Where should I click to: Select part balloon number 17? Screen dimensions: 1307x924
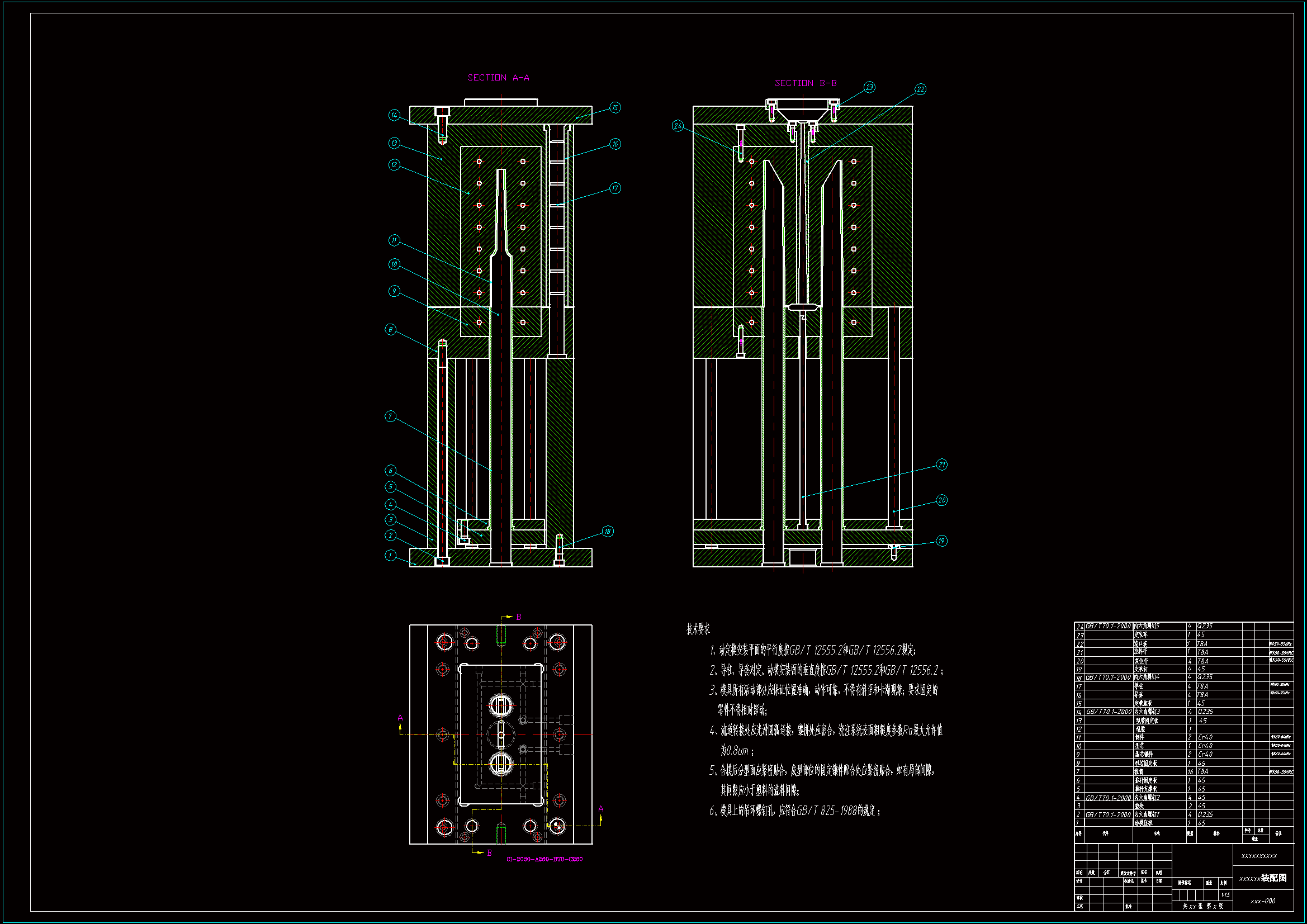pos(615,188)
